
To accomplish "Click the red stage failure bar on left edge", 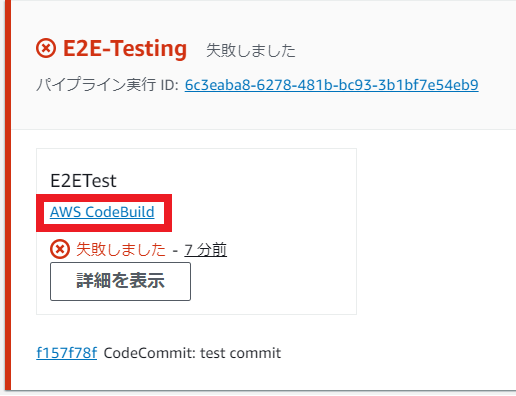I will 8,195.
